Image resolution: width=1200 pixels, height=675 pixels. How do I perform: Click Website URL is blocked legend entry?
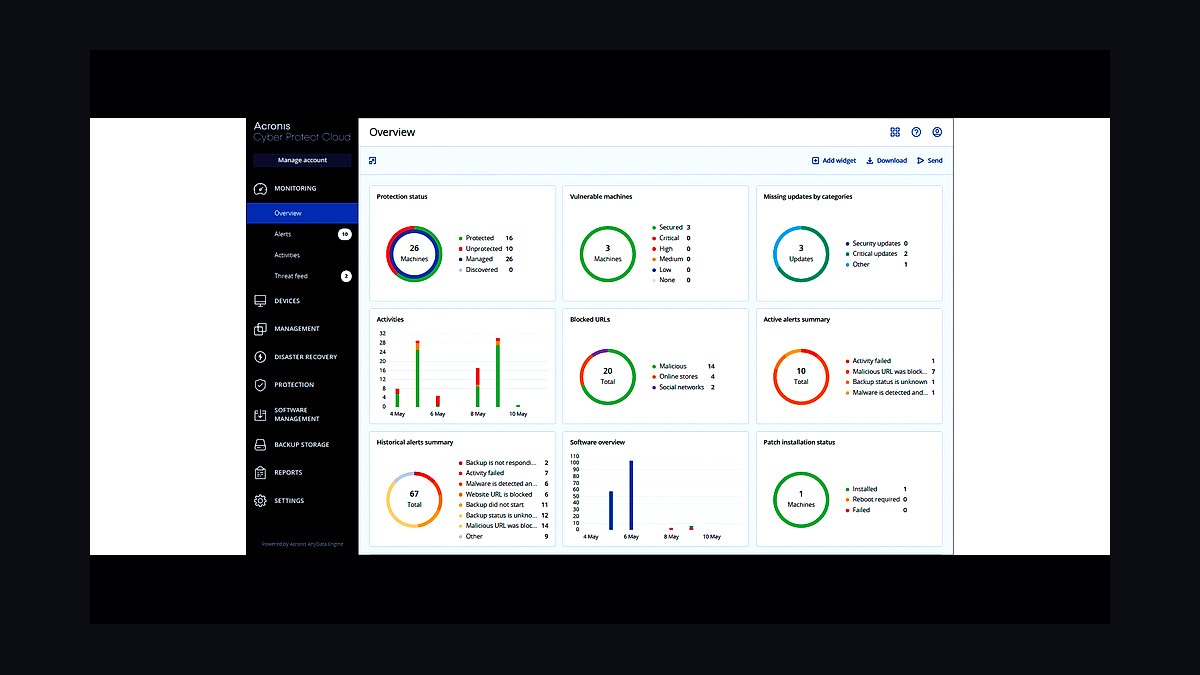[x=504, y=494]
